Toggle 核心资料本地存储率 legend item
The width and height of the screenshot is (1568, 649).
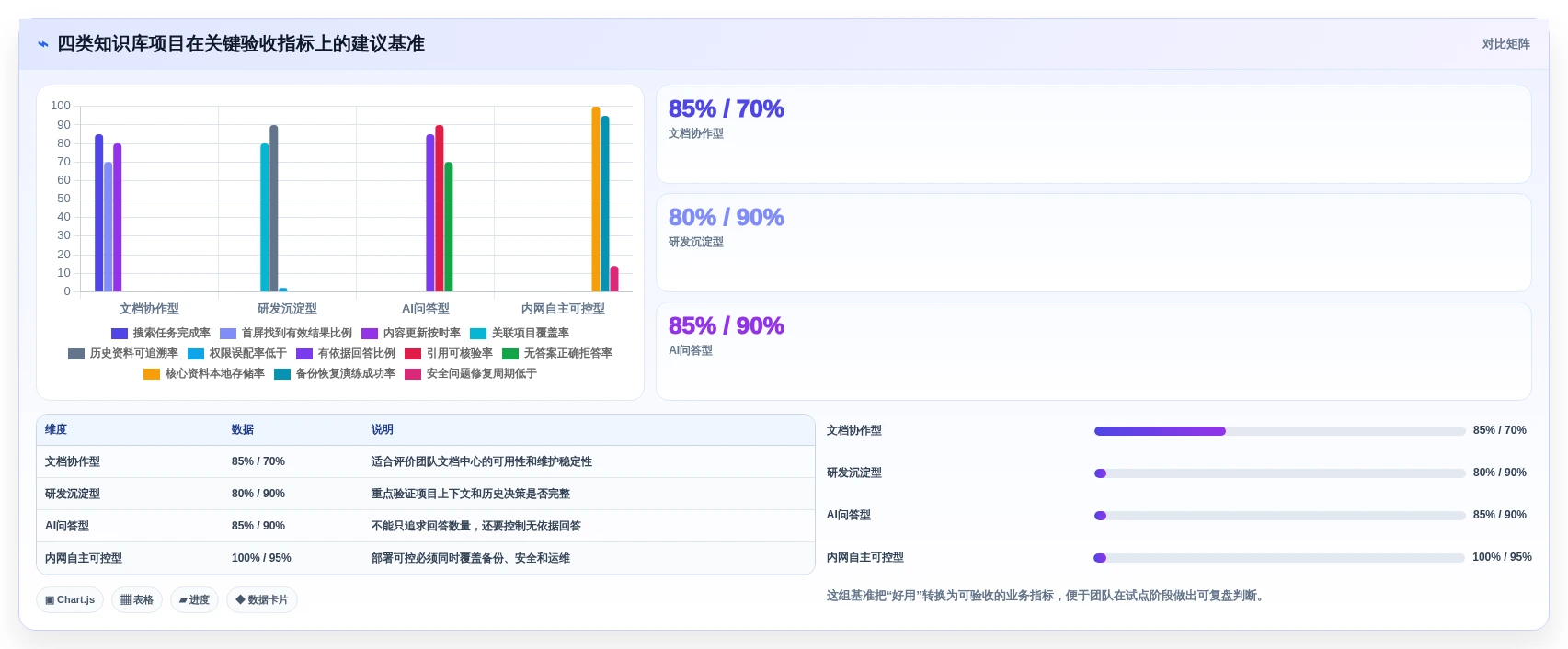pyautogui.click(x=204, y=374)
